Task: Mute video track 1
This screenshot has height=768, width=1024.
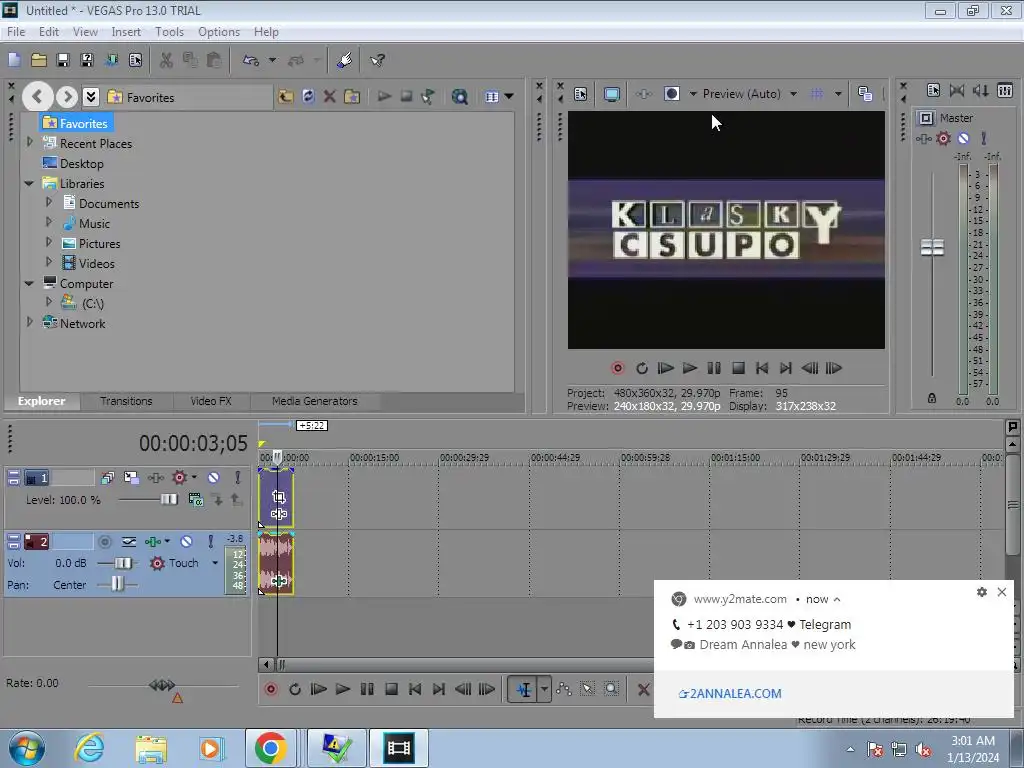Action: pos(214,478)
